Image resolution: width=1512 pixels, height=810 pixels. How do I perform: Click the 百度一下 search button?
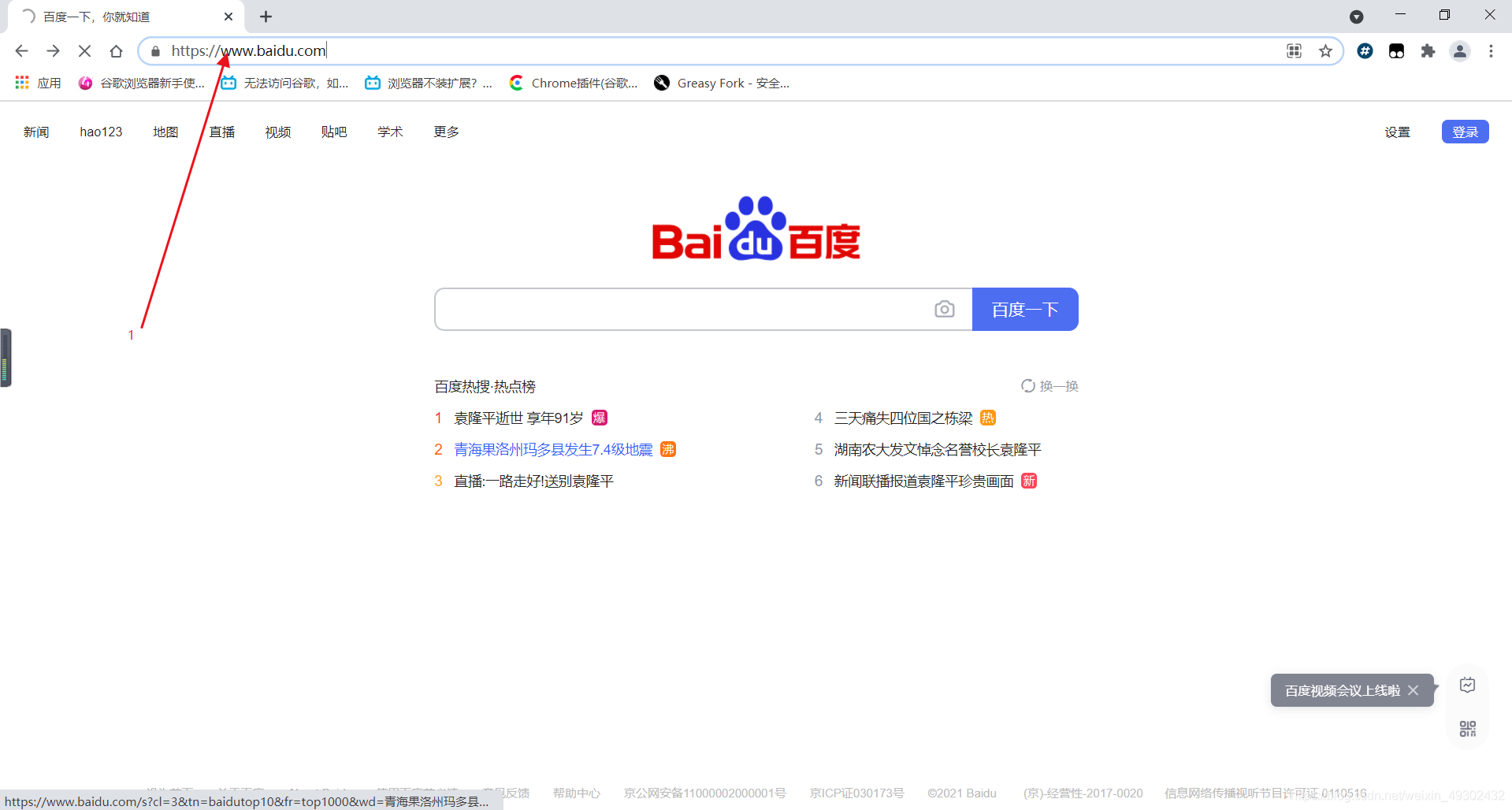1024,310
